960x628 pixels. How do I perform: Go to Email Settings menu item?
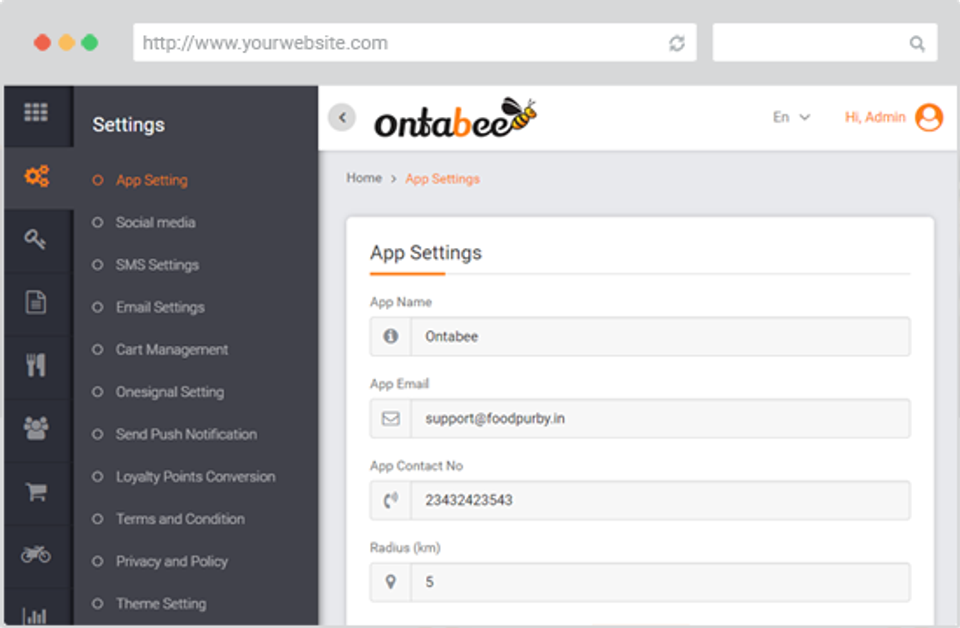[x=160, y=307]
